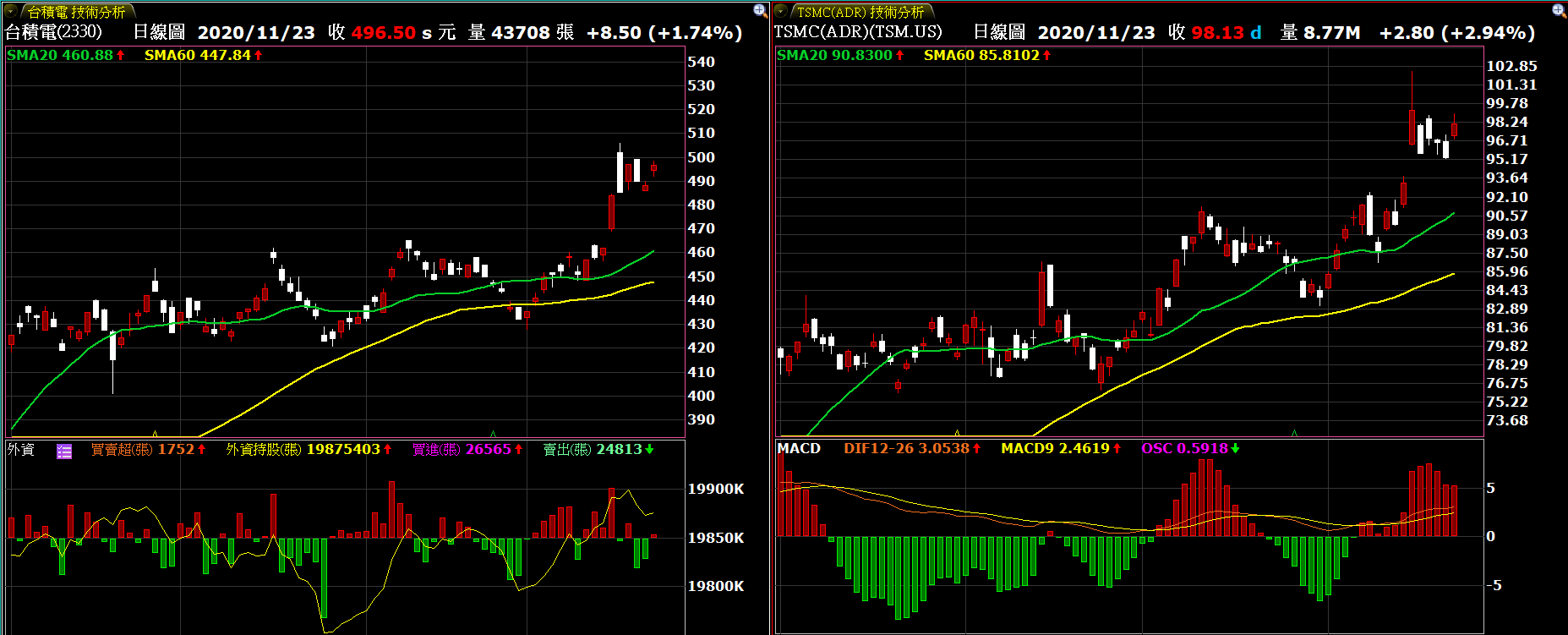This screenshot has width=1568, height=635.
Task: Click closing price 496.50 in 台積電 header
Action: coord(383,32)
